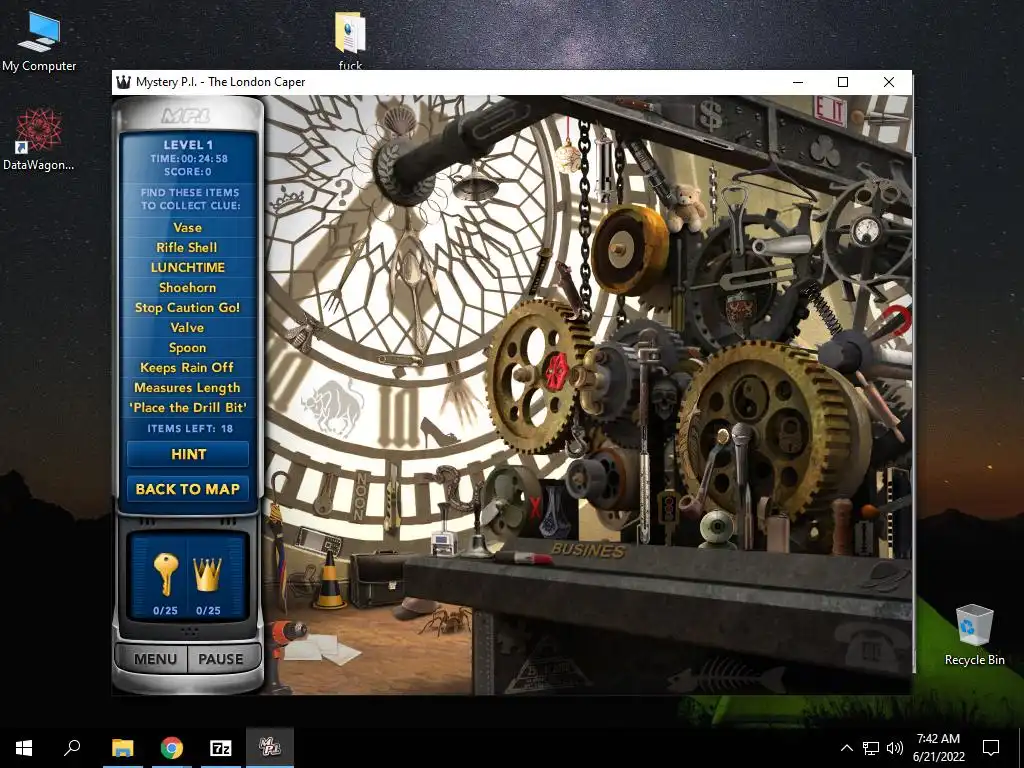
Task: Pick the BUSINES lettering on the bench
Action: (x=587, y=550)
